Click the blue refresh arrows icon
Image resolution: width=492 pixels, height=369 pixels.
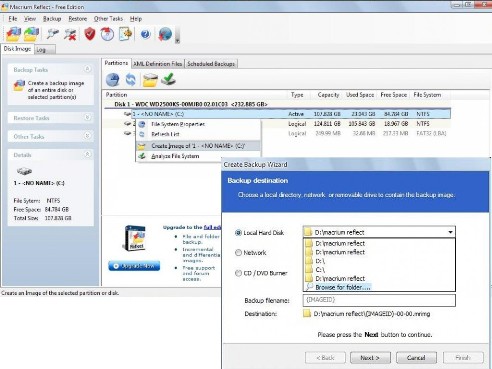pos(130,80)
